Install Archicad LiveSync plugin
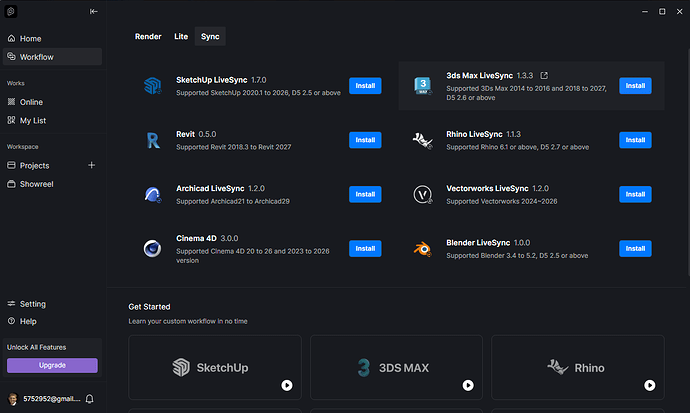Image resolution: width=690 pixels, height=413 pixels. click(365, 194)
